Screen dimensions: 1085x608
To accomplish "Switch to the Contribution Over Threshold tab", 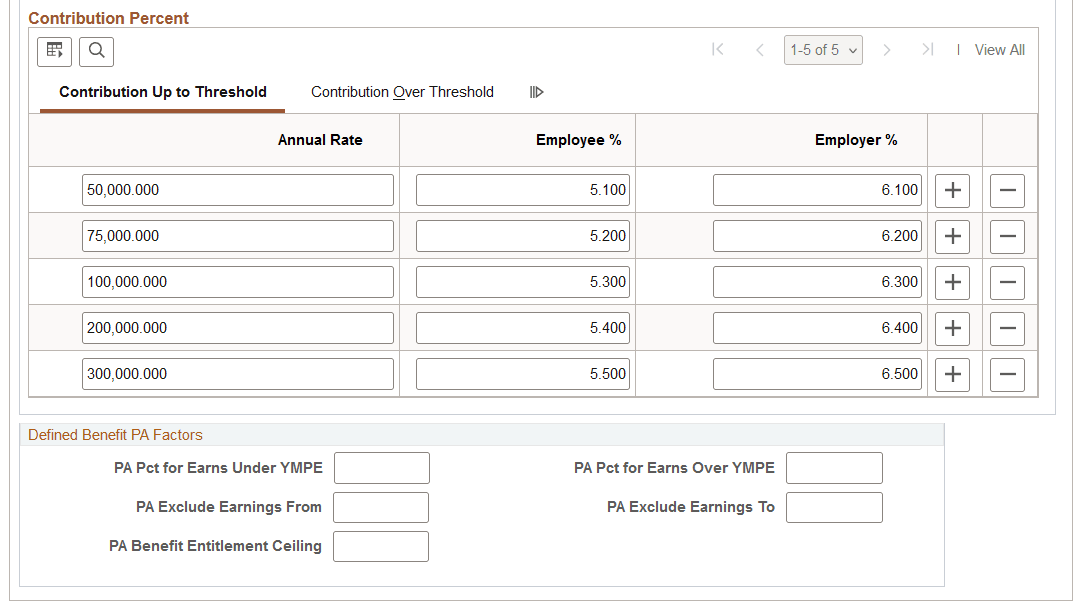I will tap(402, 91).
